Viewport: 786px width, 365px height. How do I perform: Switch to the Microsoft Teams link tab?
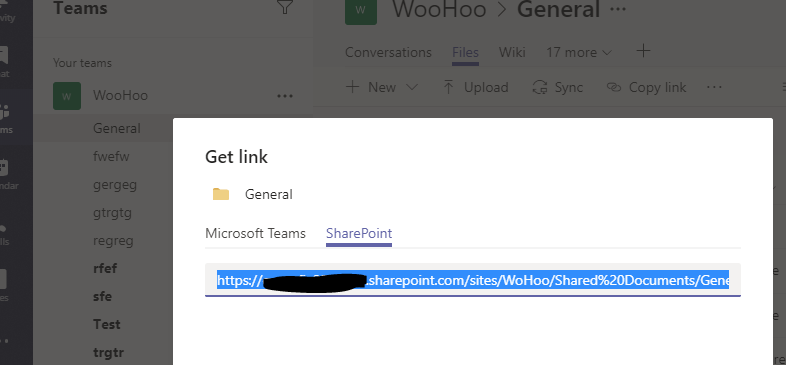(255, 234)
